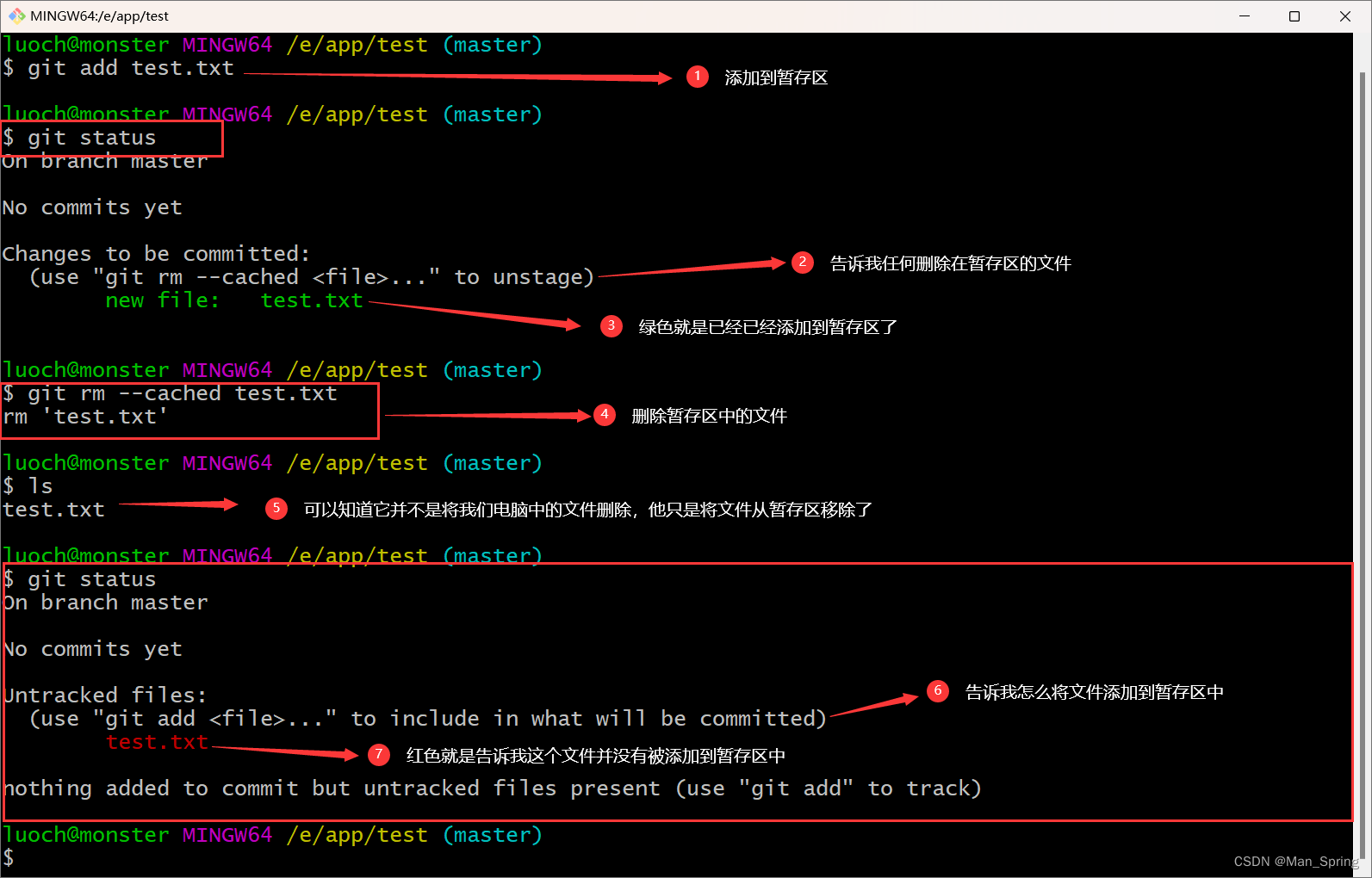Click the second 'git status' command
The image size is (1372, 878).
[79, 579]
